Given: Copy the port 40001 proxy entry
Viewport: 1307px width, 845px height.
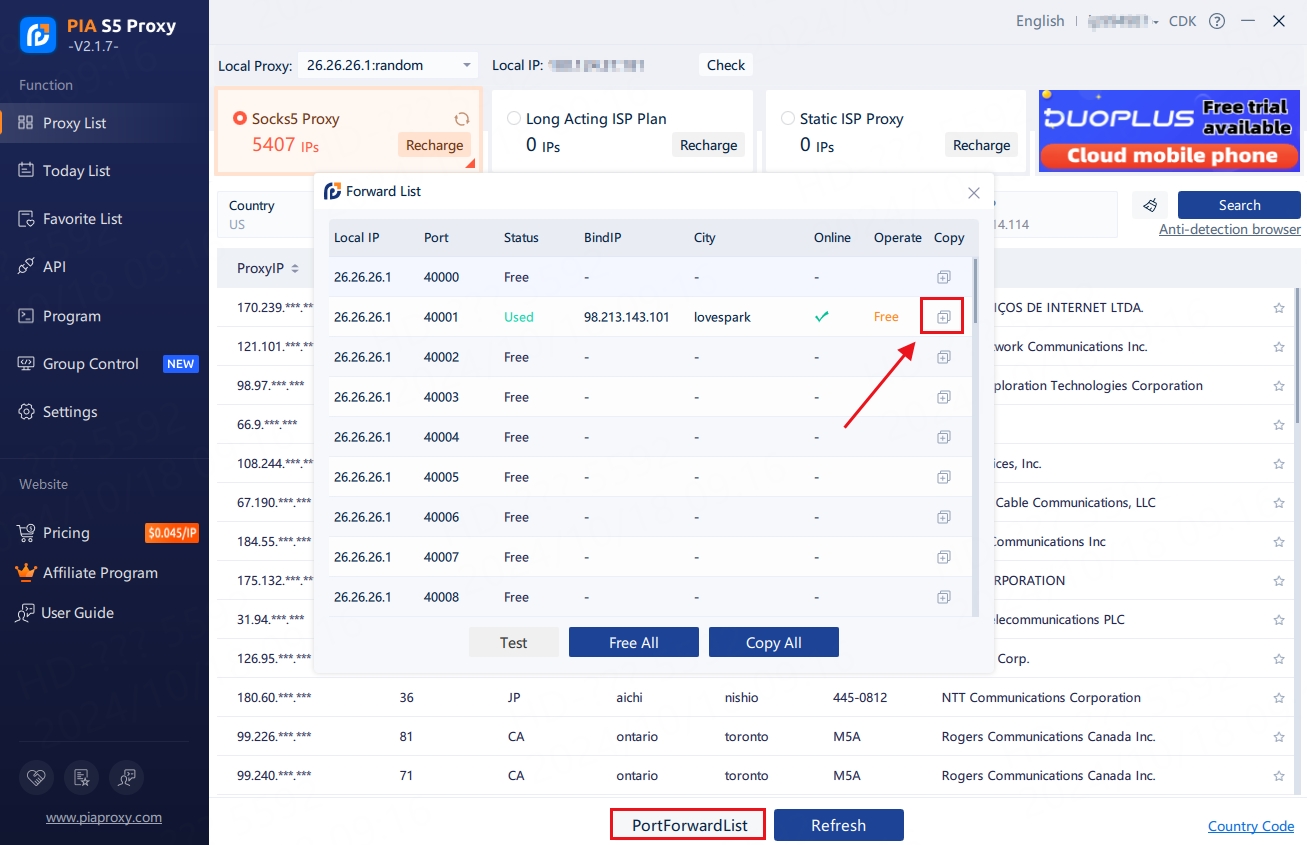Looking at the screenshot, I should [x=942, y=317].
